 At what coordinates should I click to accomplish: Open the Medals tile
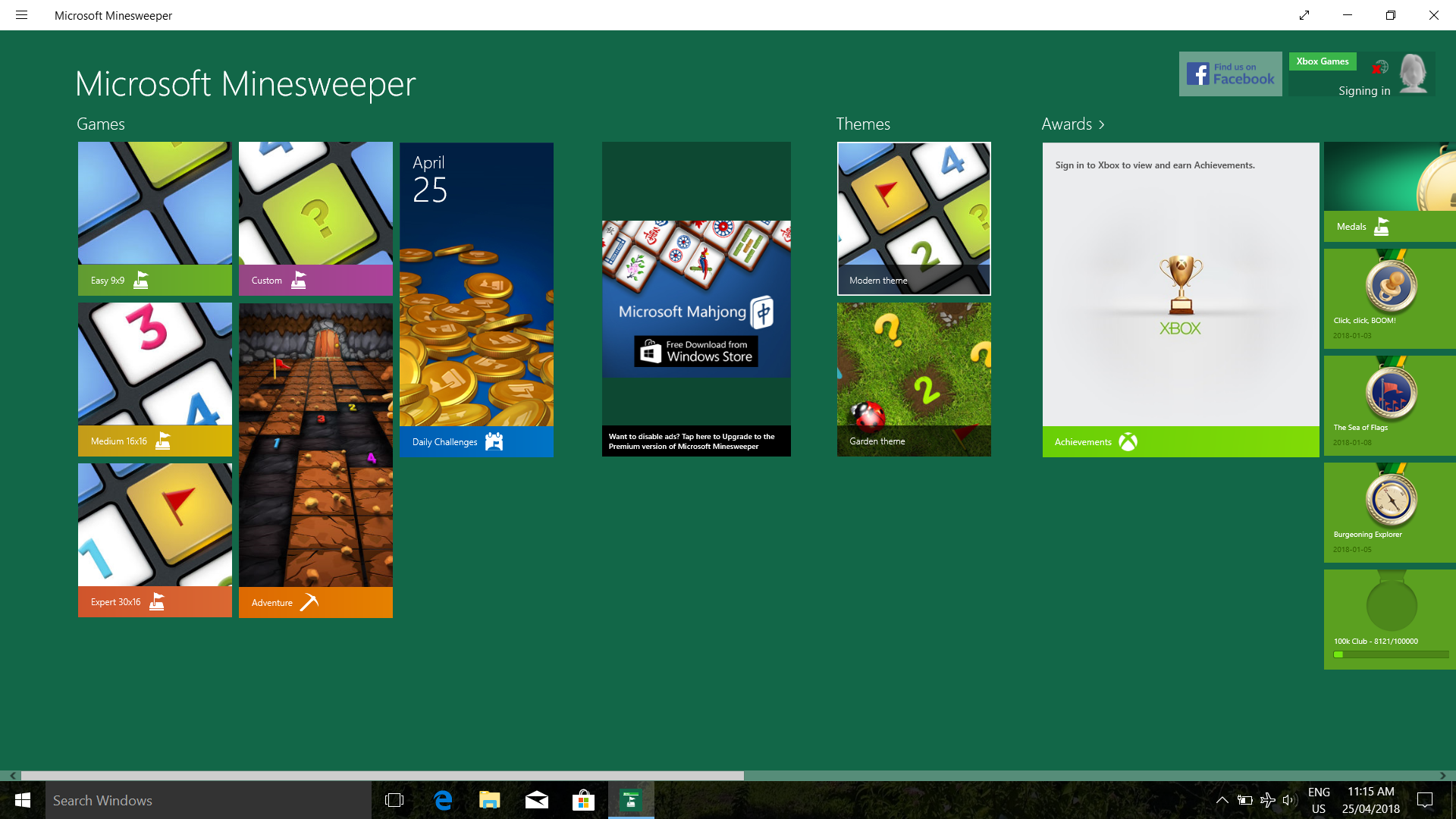(1390, 192)
